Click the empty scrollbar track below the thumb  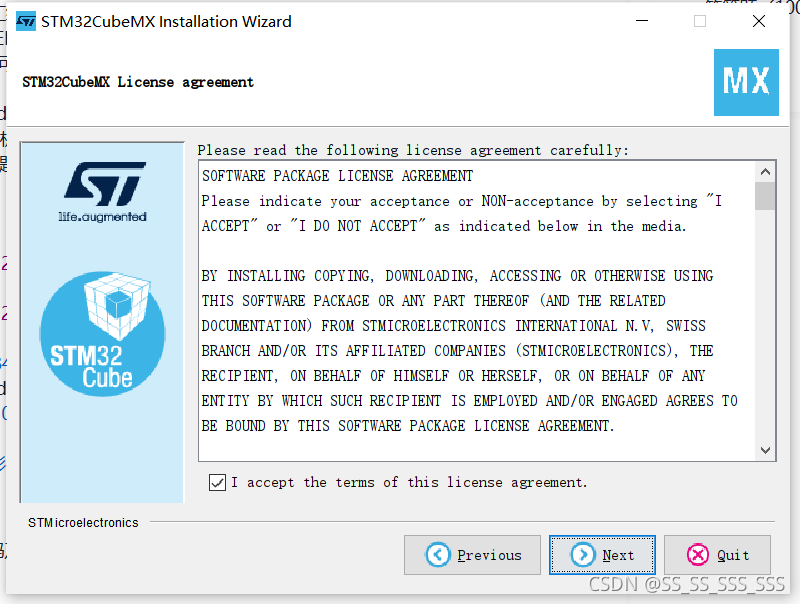pyautogui.click(x=765, y=325)
